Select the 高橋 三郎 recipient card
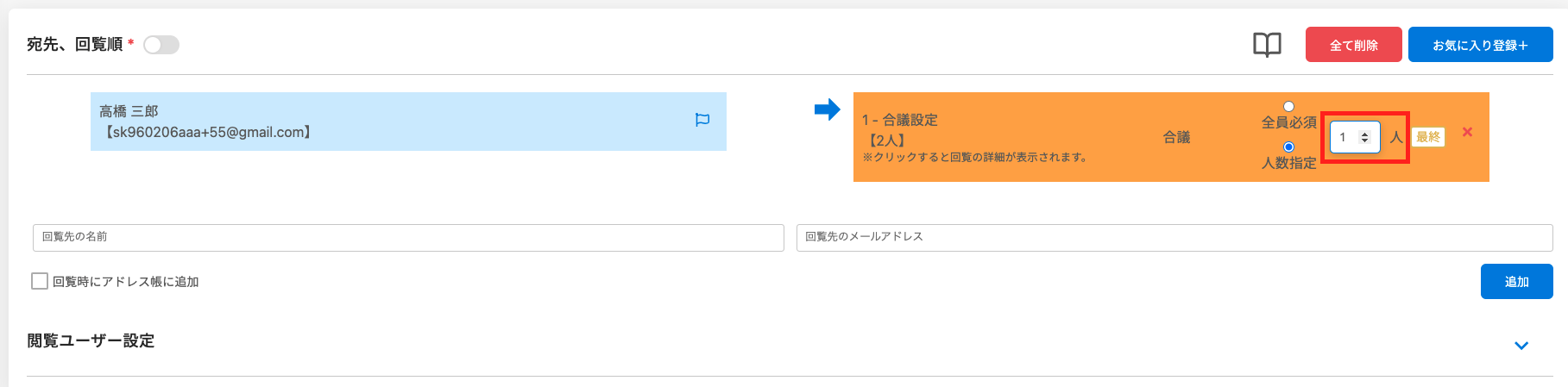 (388, 122)
